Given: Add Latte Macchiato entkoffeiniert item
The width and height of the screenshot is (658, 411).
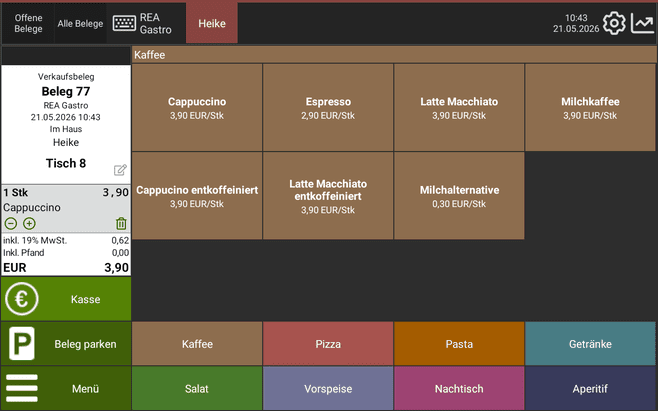Looking at the screenshot, I should point(328,196).
